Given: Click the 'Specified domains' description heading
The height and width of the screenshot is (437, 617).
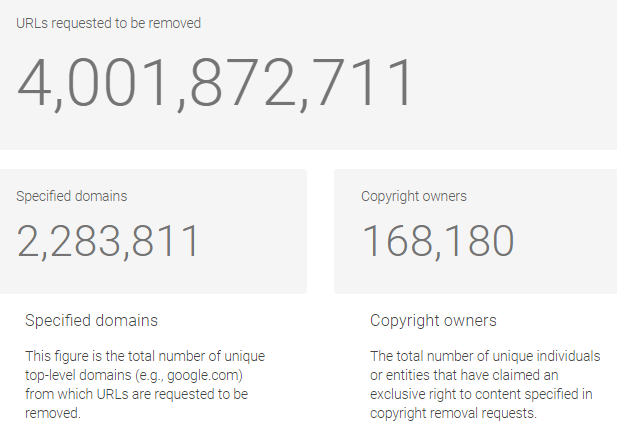Looking at the screenshot, I should (x=91, y=321).
